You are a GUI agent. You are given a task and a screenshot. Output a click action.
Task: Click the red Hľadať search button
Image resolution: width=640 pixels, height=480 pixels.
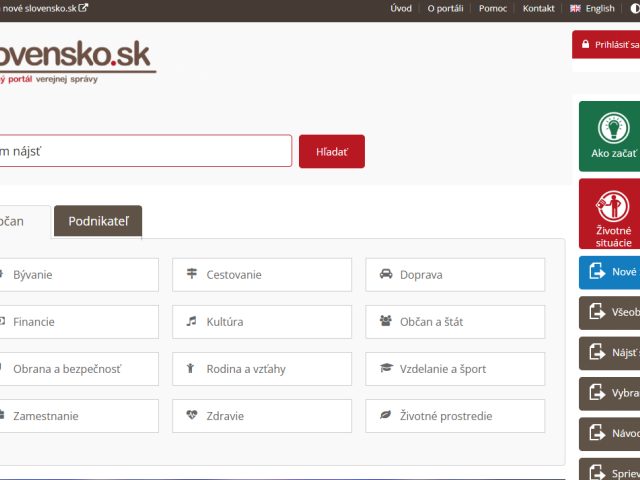tap(332, 151)
